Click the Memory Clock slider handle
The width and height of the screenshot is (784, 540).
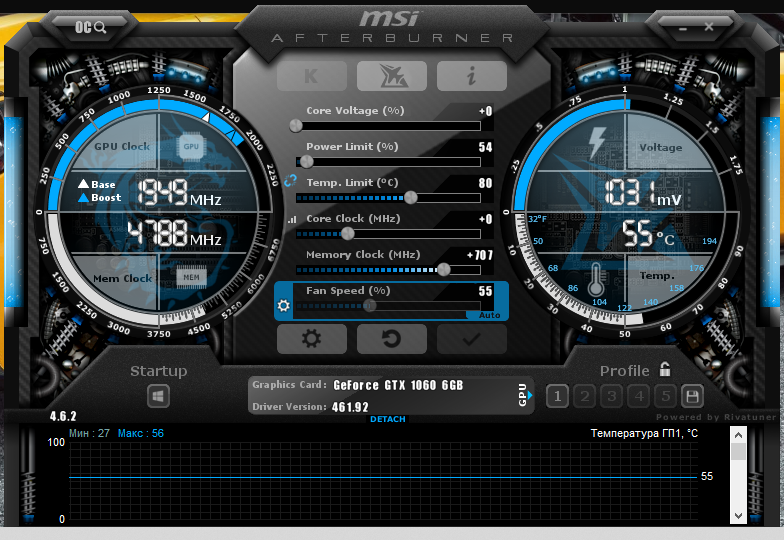tap(444, 270)
